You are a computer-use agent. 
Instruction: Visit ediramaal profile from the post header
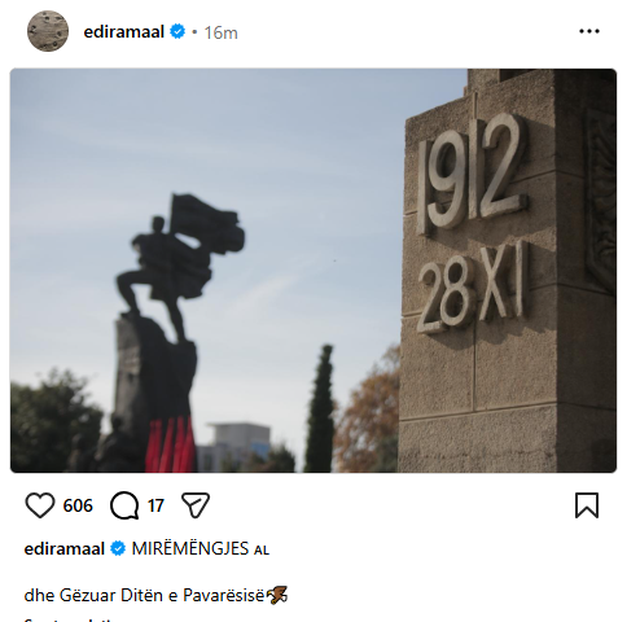coord(124,32)
